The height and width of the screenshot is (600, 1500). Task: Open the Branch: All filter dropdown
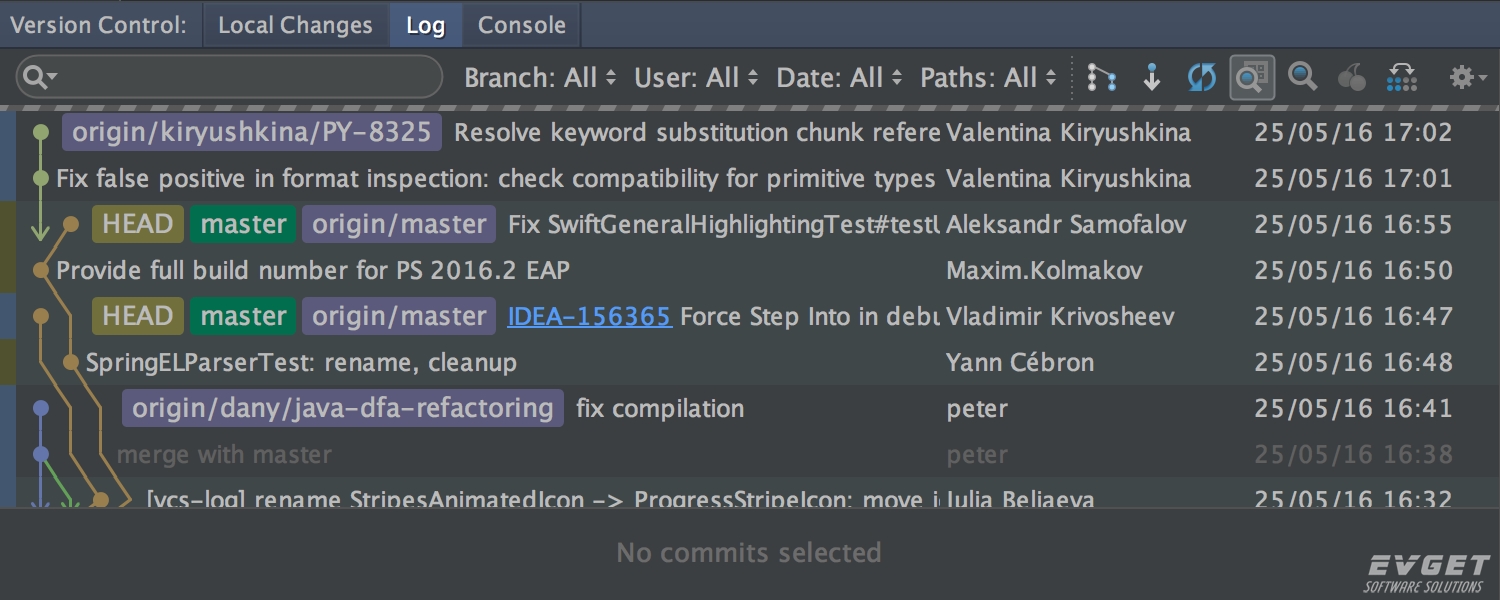tap(540, 78)
